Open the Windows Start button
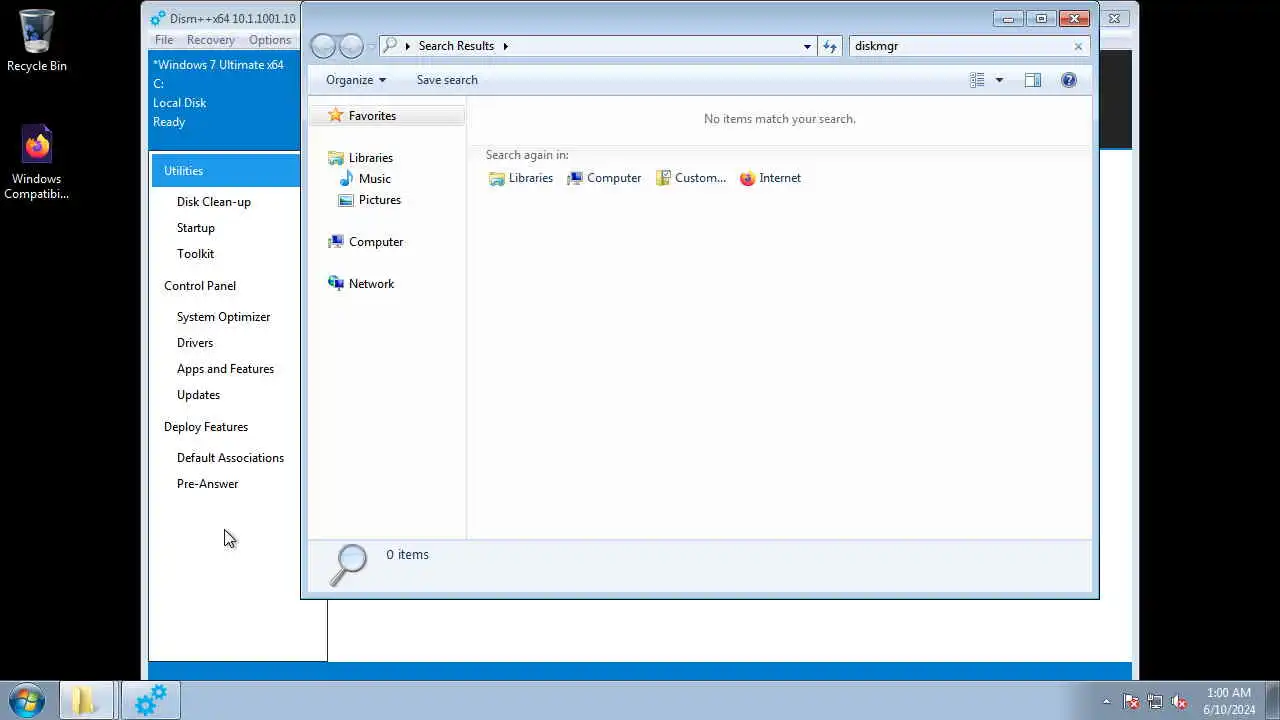This screenshot has height=720, width=1280. click(x=27, y=701)
